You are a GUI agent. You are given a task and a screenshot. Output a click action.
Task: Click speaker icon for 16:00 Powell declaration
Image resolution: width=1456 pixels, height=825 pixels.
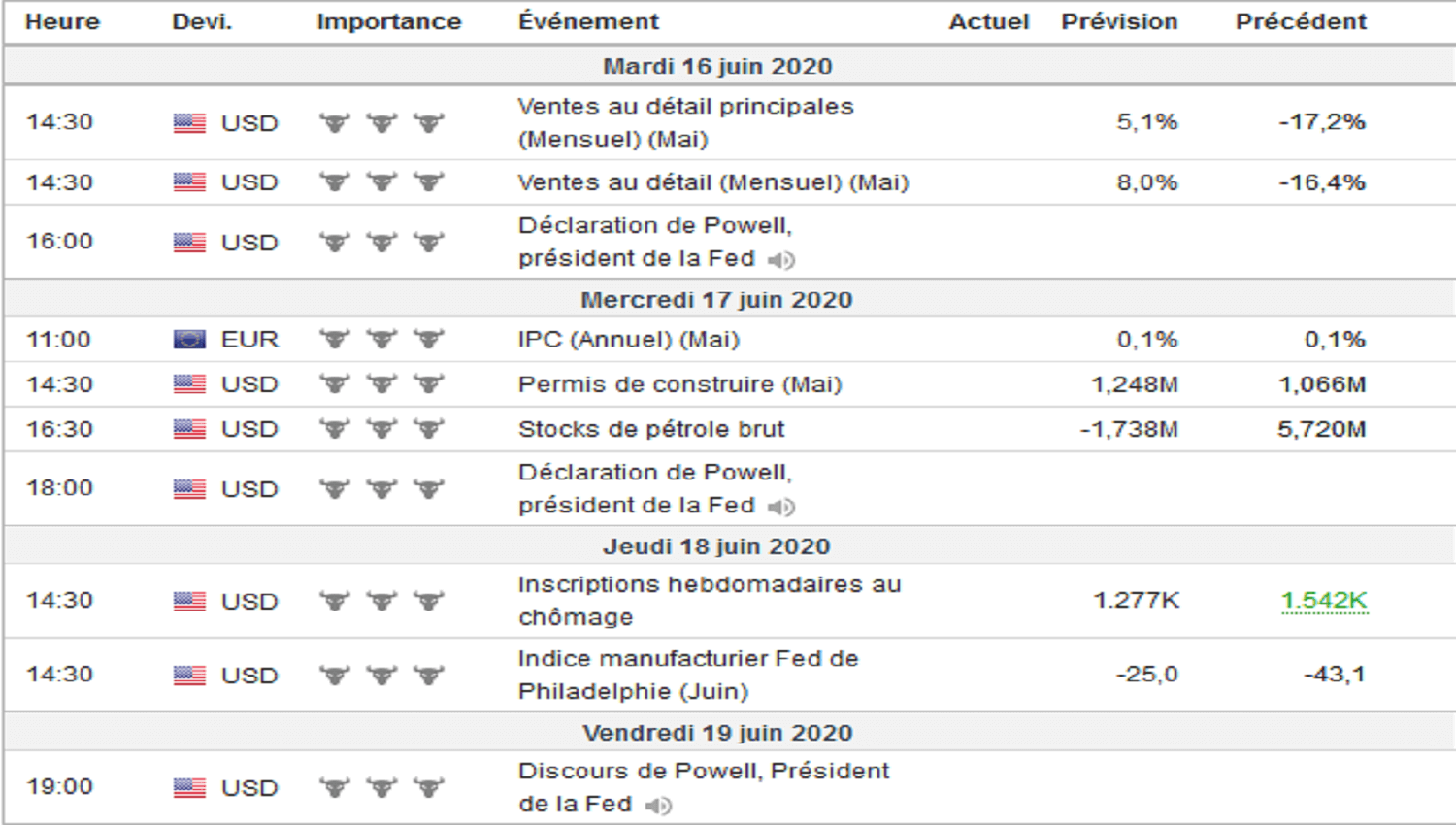tap(781, 260)
